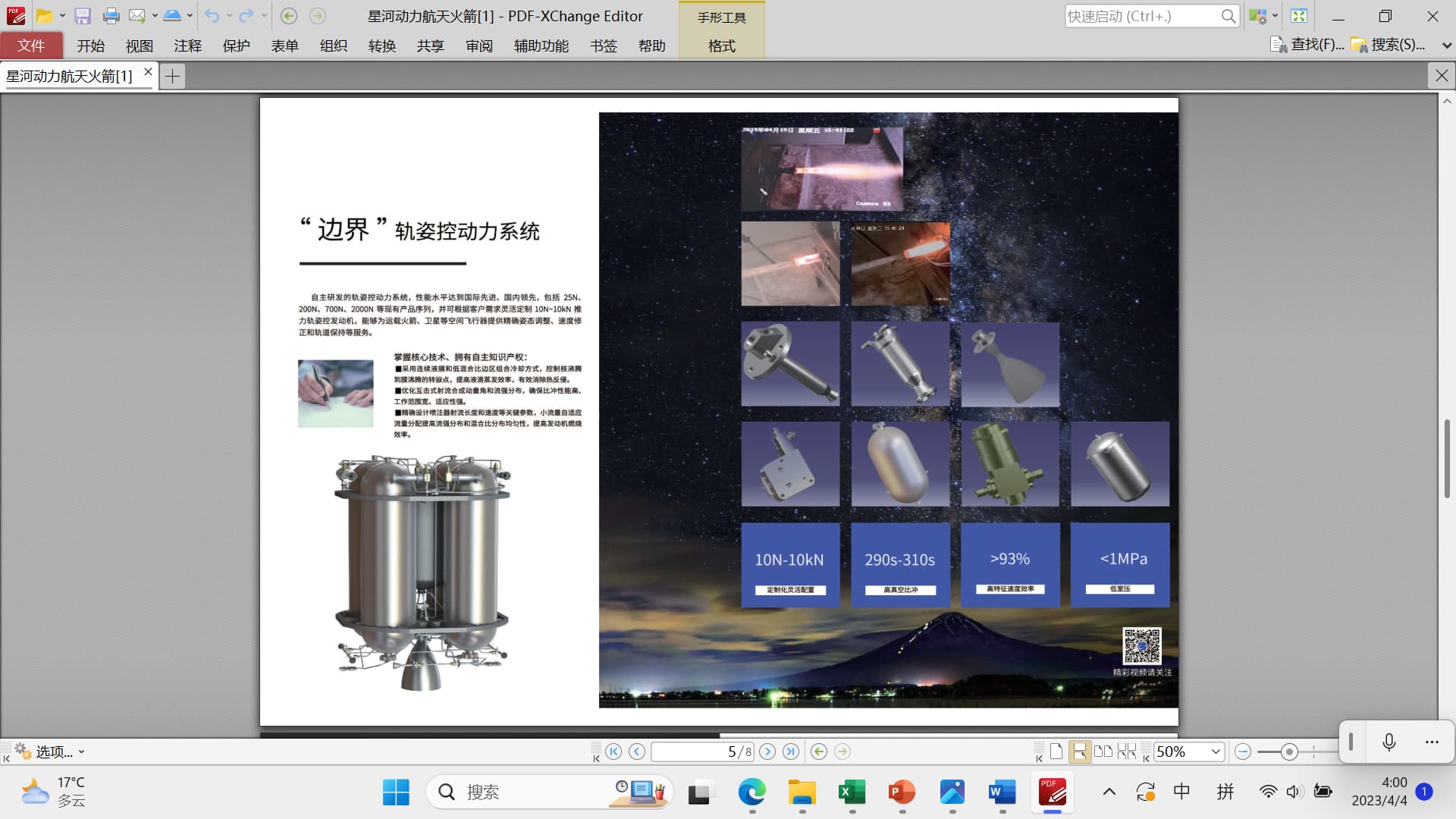Click the Save icon in quick toolbar
This screenshot has height=819, width=1456.
coord(83,16)
